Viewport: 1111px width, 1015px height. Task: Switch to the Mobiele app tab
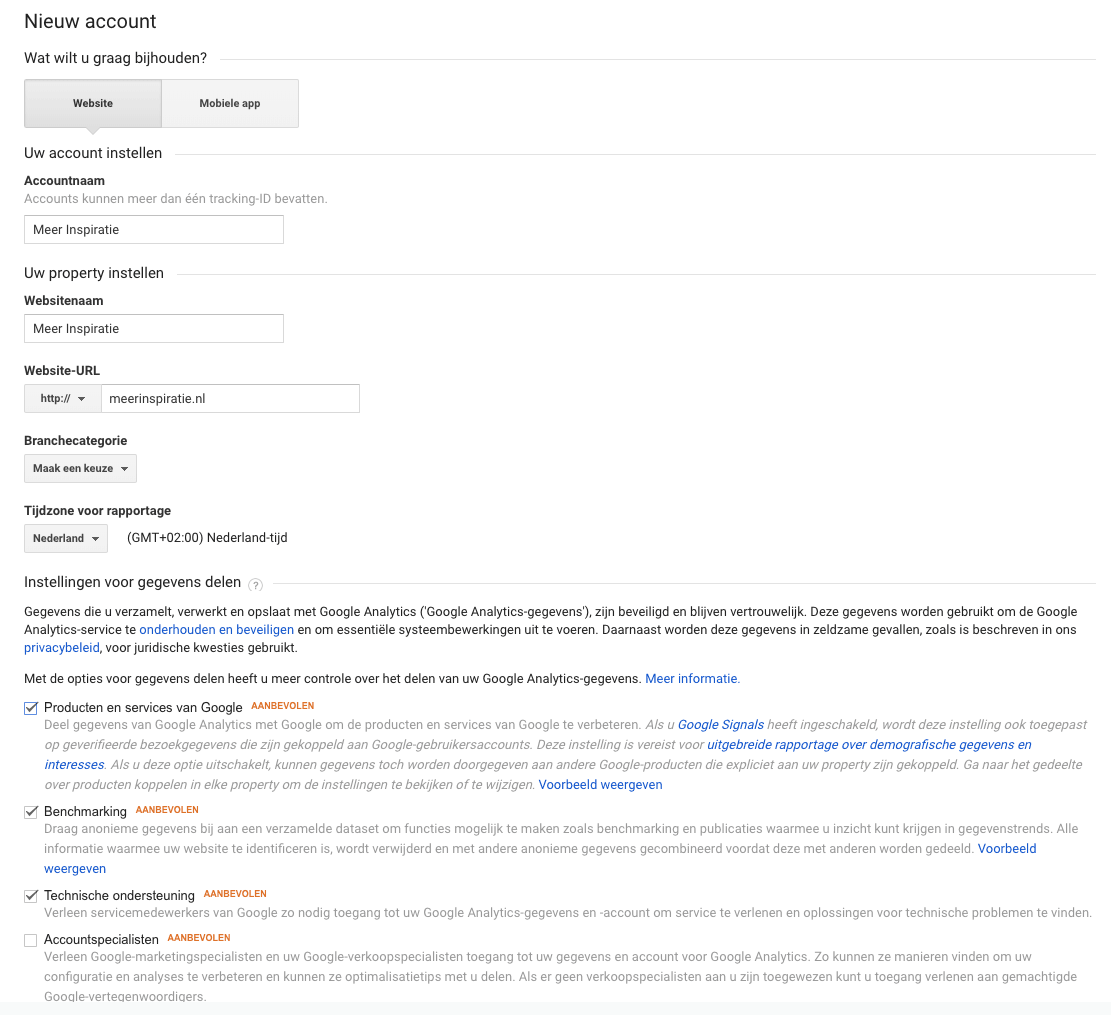tap(229, 103)
